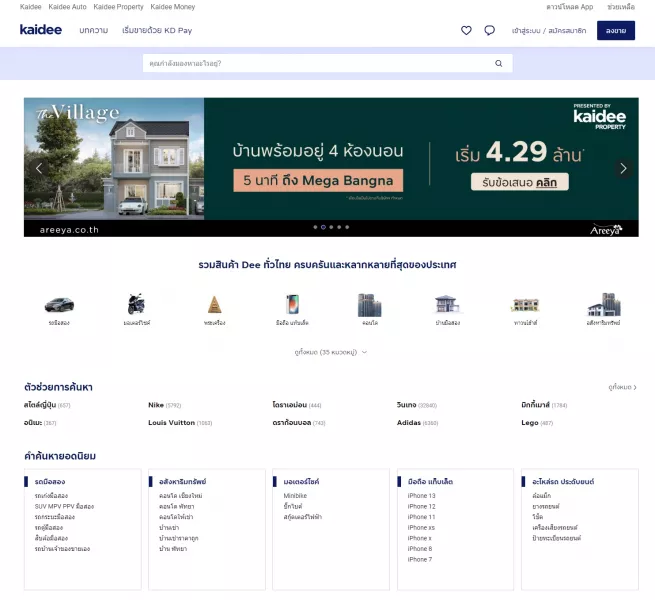
Task: Open the second-hand house category icon
Action: (x=447, y=304)
